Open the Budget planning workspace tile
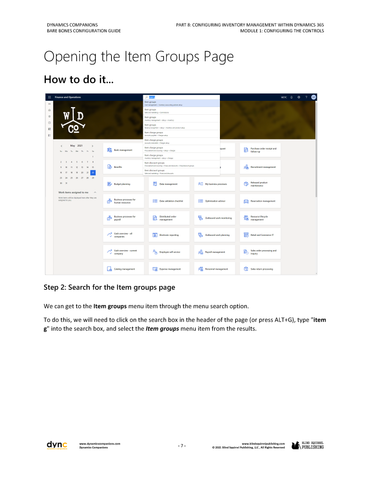Viewport: 371px width, 480px height. point(123,184)
